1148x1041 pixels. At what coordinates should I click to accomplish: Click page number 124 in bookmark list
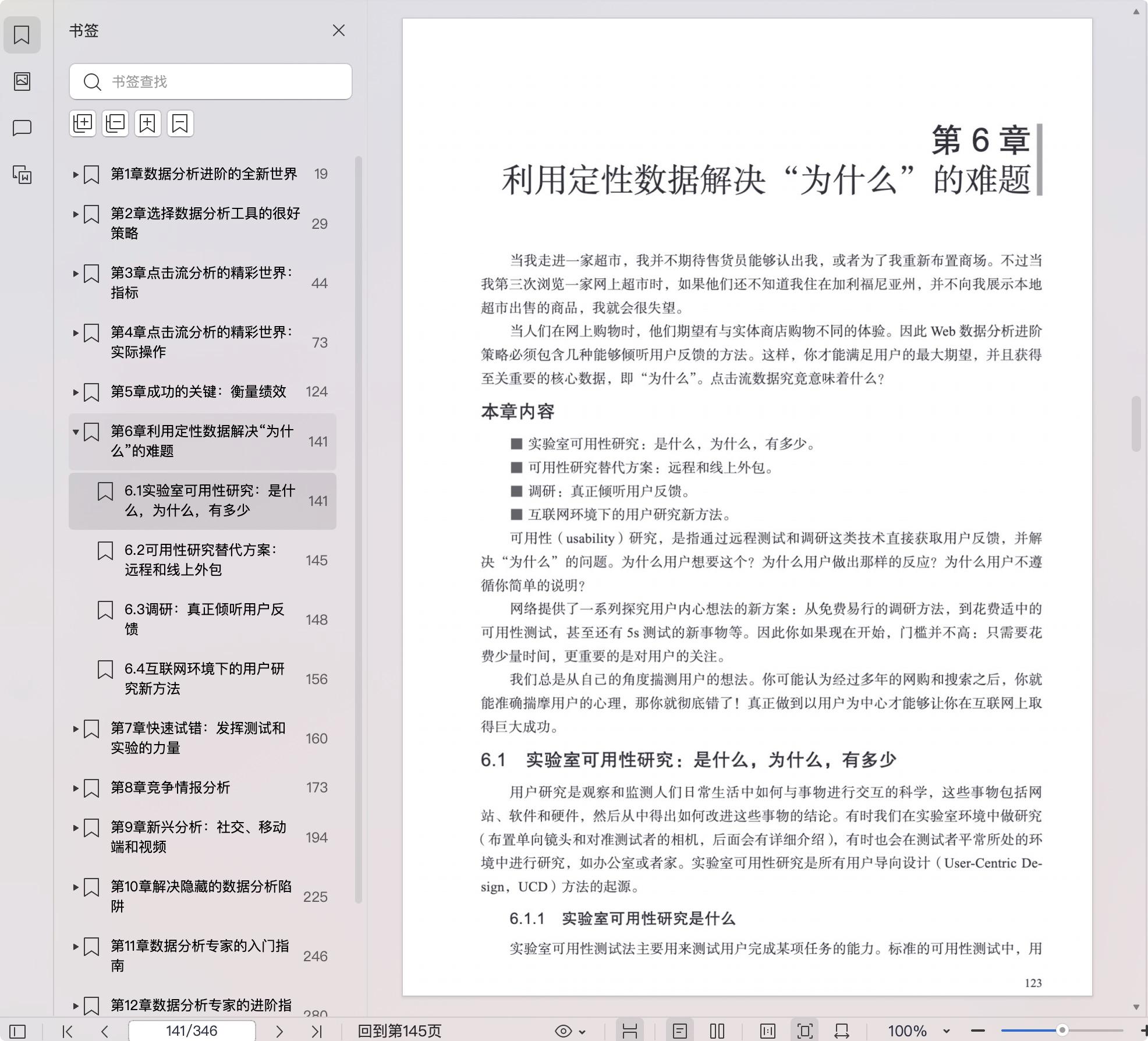pyautogui.click(x=317, y=392)
